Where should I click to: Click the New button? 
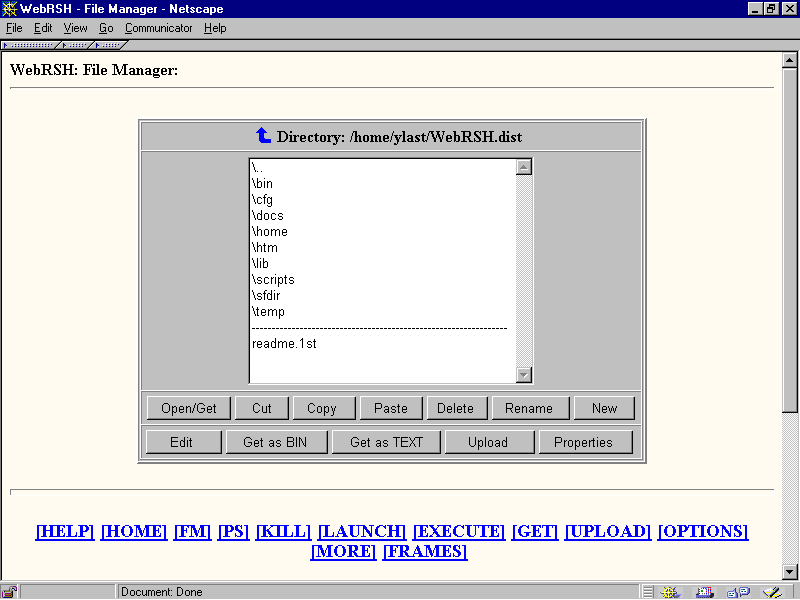pos(605,408)
